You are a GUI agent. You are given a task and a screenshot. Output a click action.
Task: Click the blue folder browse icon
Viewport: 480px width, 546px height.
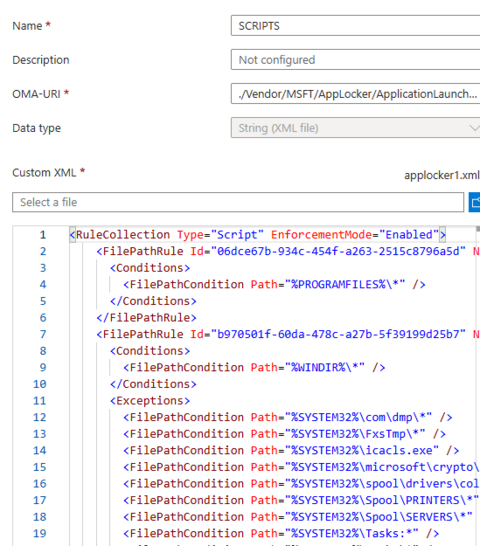(x=474, y=202)
